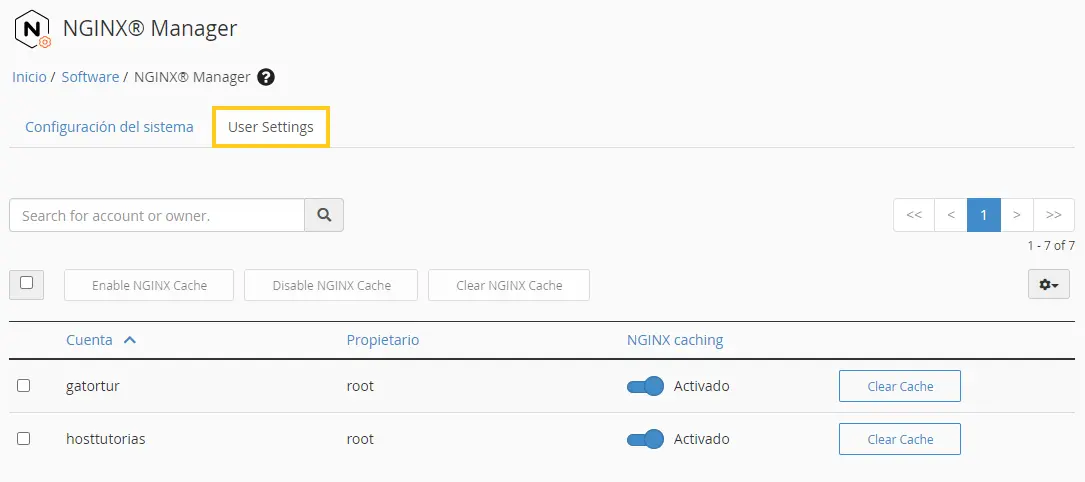The image size is (1085, 482).
Task: Check the gatortur account checkbox
Action: click(x=24, y=386)
